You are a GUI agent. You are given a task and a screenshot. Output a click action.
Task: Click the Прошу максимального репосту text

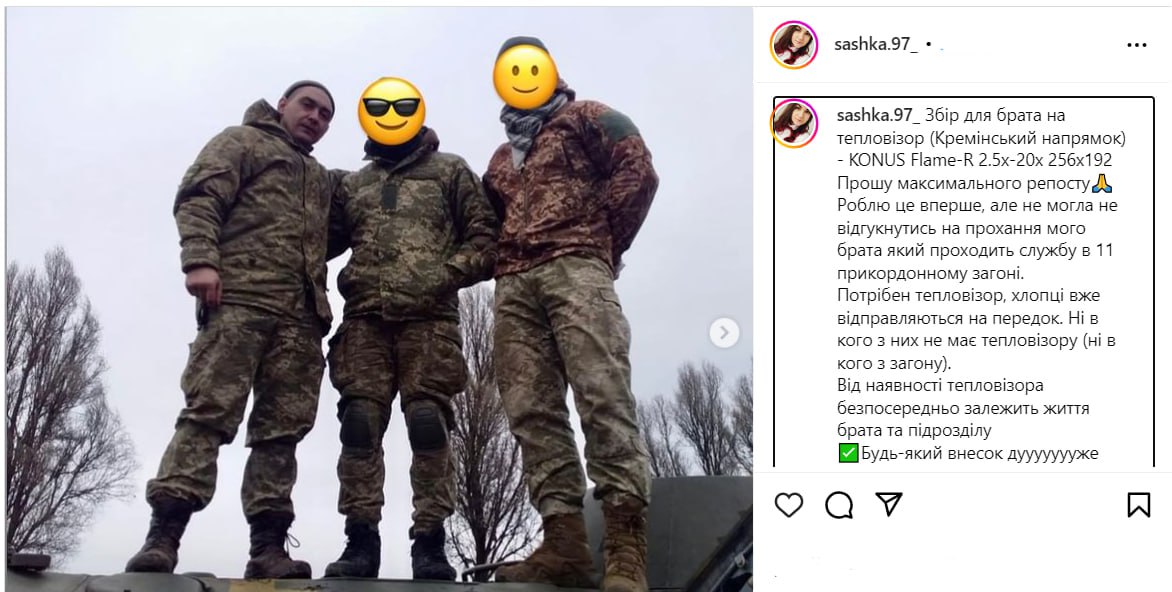click(x=963, y=183)
